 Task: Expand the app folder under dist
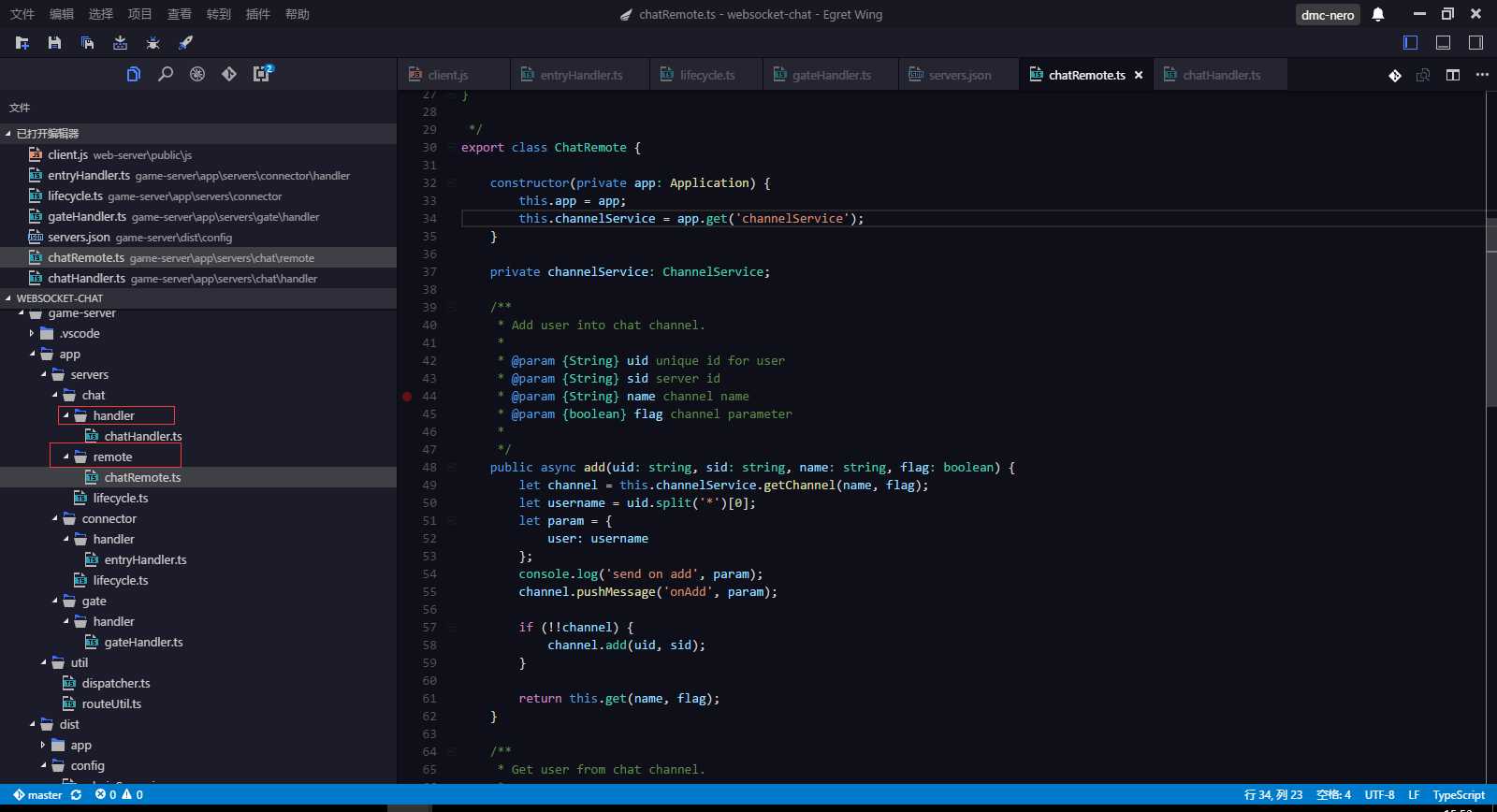[43, 746]
